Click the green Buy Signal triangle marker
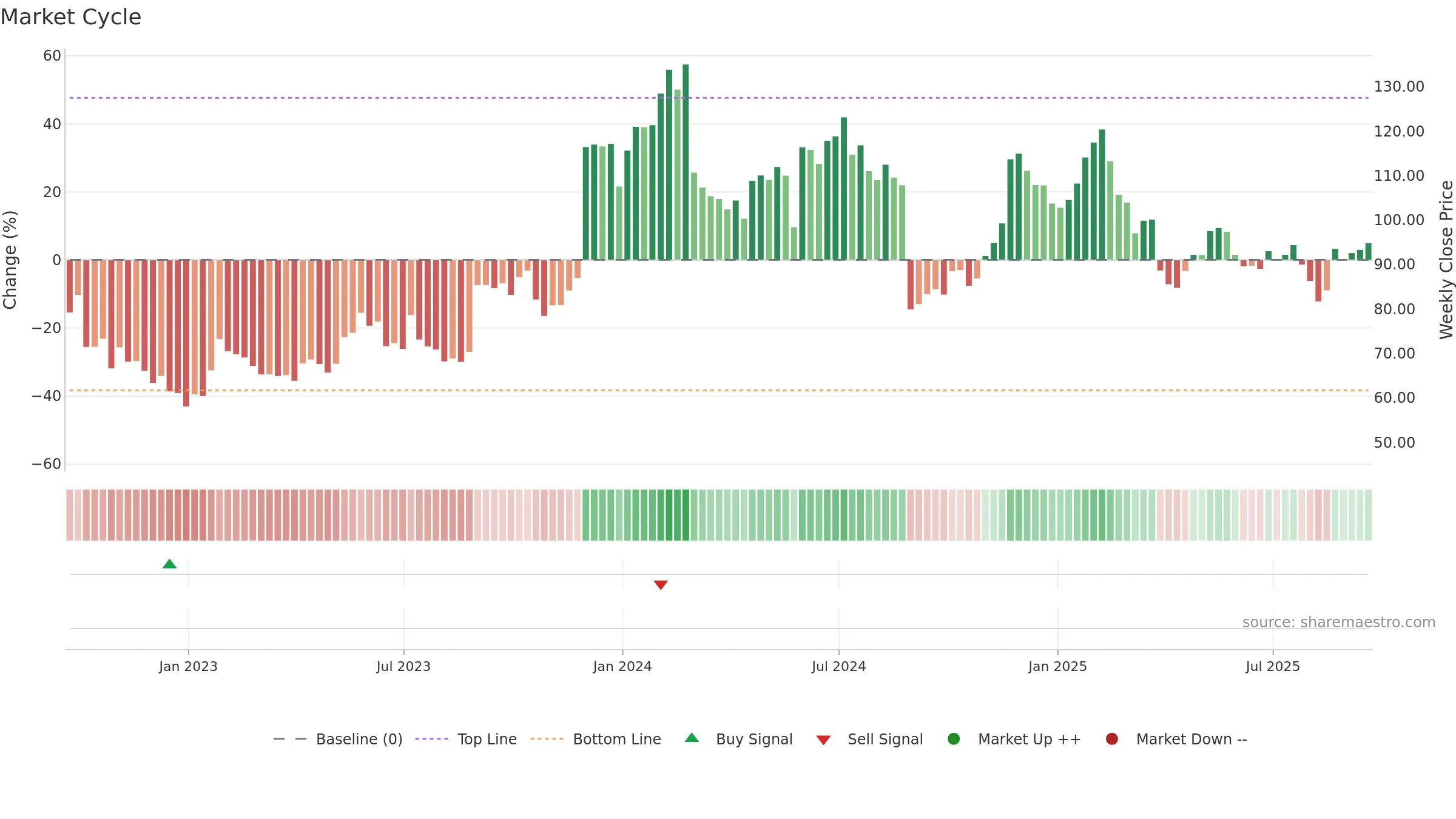 pos(170,564)
